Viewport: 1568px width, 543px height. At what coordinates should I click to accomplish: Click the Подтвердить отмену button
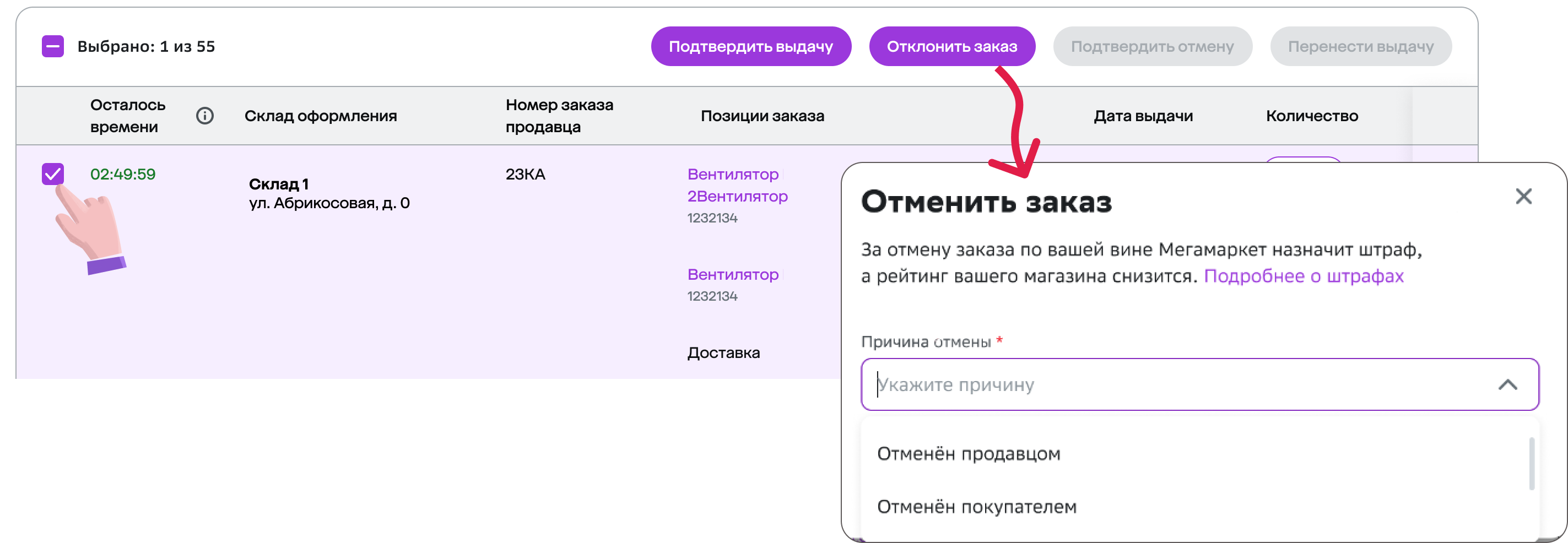1152,46
